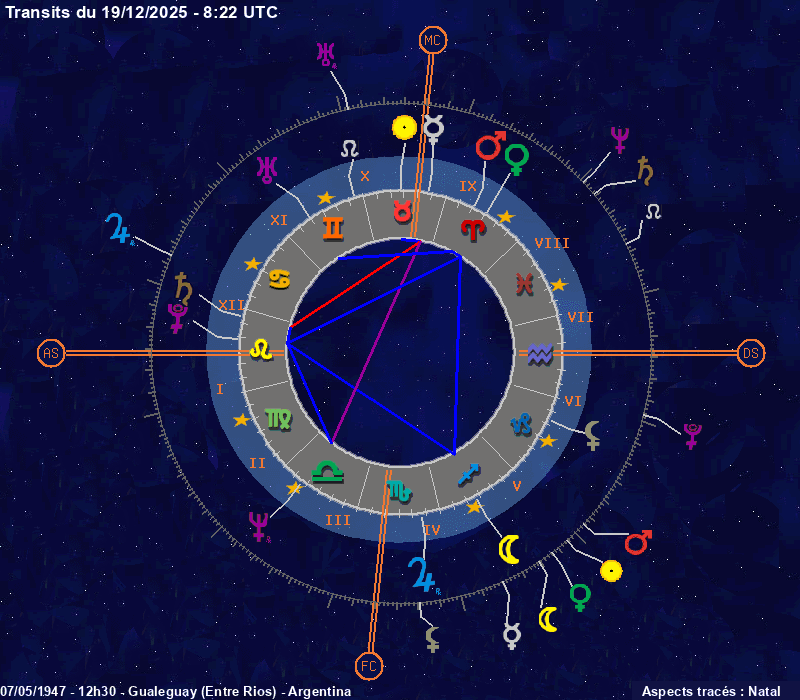
Task: Select the blue Sagittarius arrow sign
Action: coord(468,472)
